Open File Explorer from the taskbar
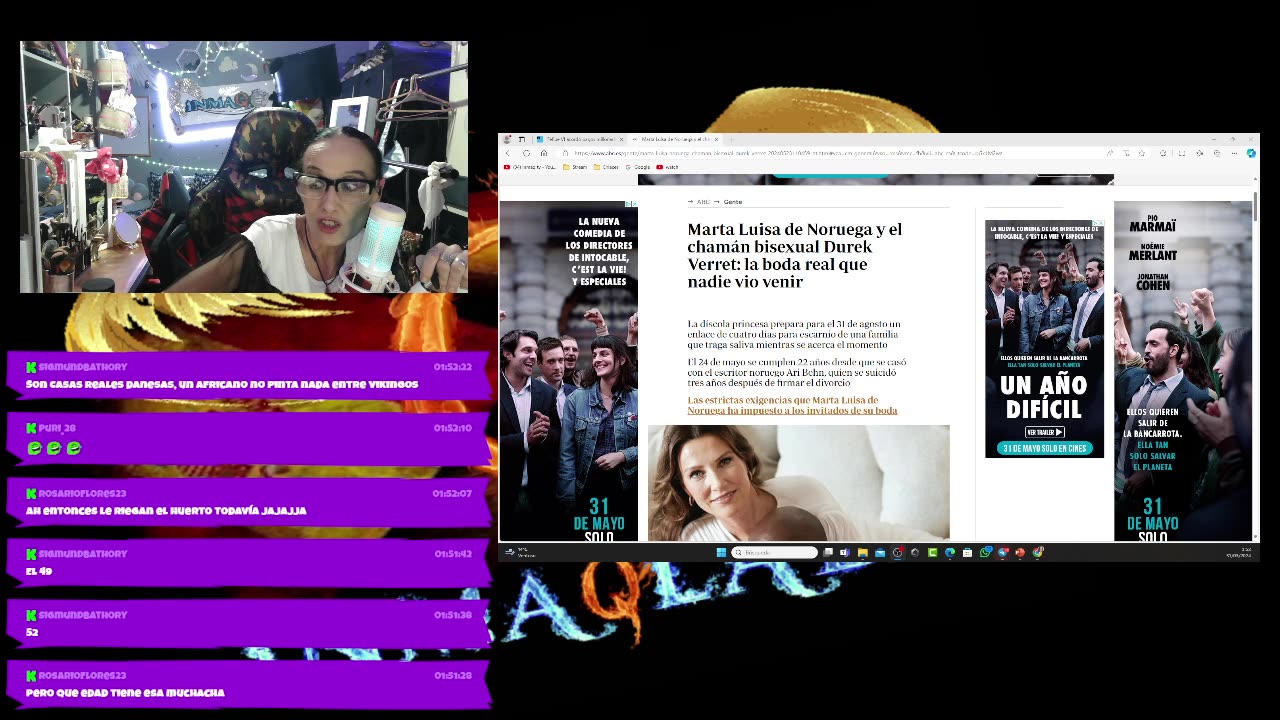Viewport: 1280px width, 720px height. click(x=862, y=552)
